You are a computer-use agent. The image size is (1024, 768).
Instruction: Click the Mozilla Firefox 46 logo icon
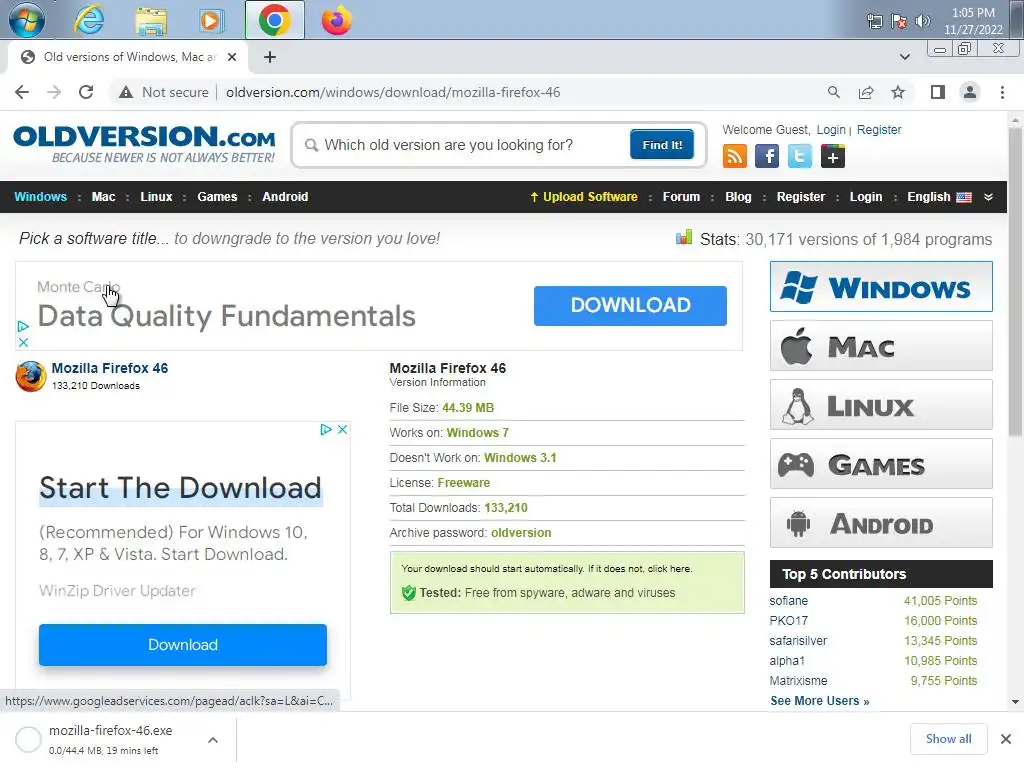point(31,376)
